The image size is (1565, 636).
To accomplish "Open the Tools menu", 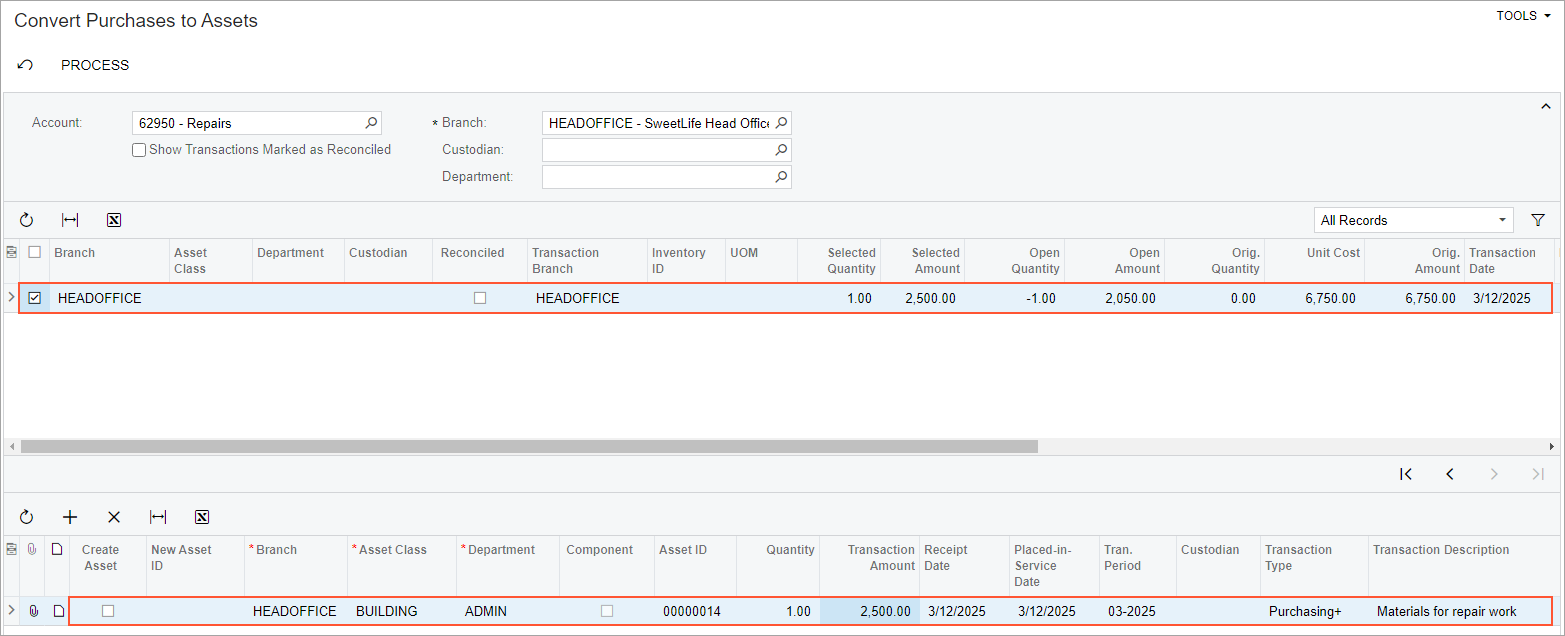I will coord(1522,16).
